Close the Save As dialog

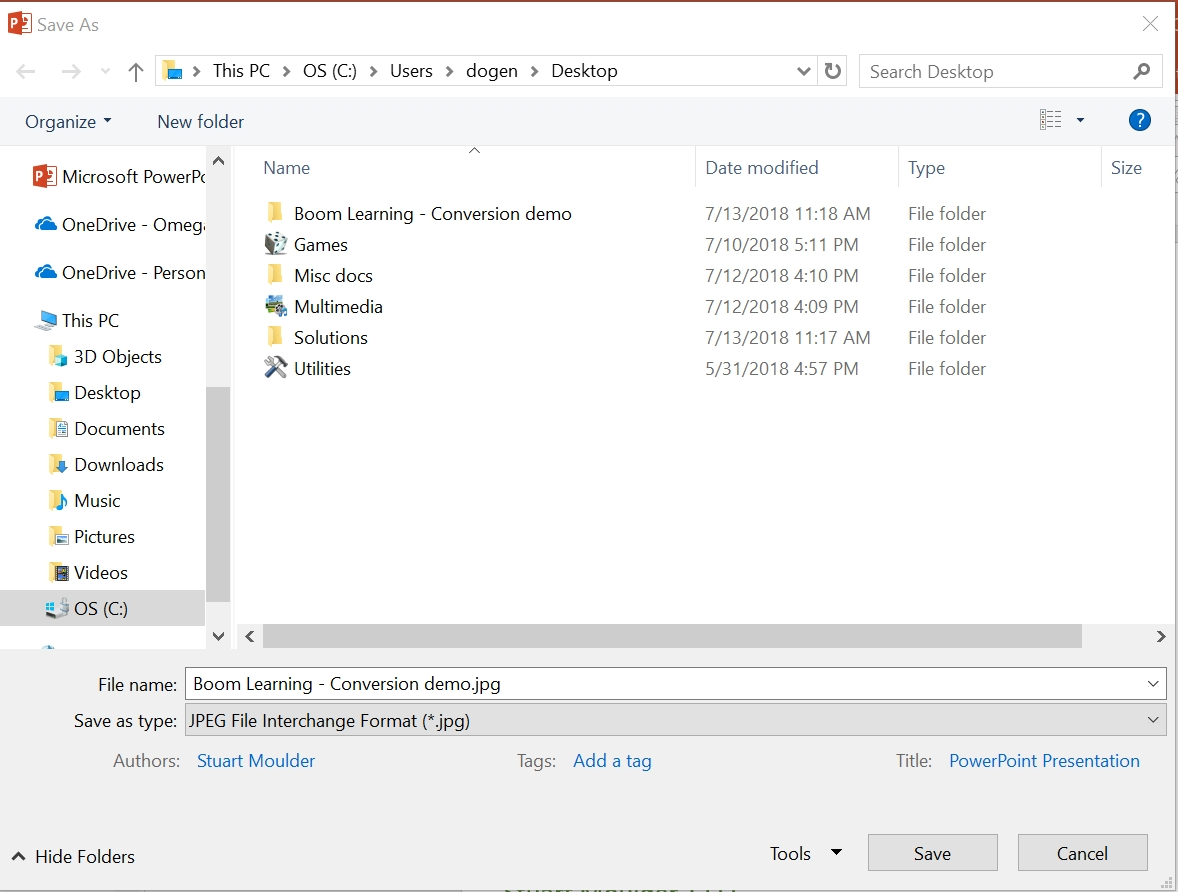click(1150, 24)
